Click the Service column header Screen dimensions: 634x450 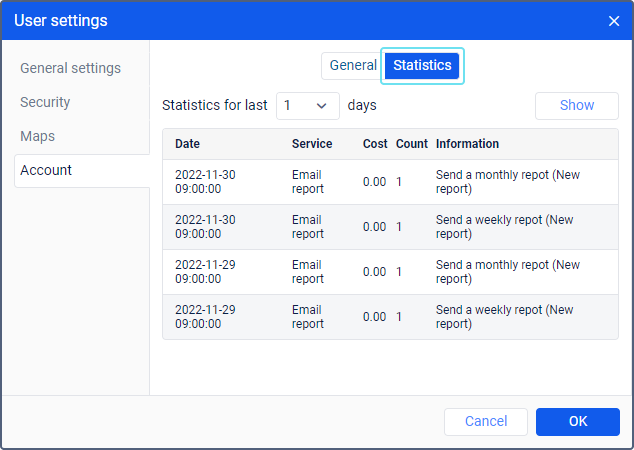pyautogui.click(x=312, y=144)
